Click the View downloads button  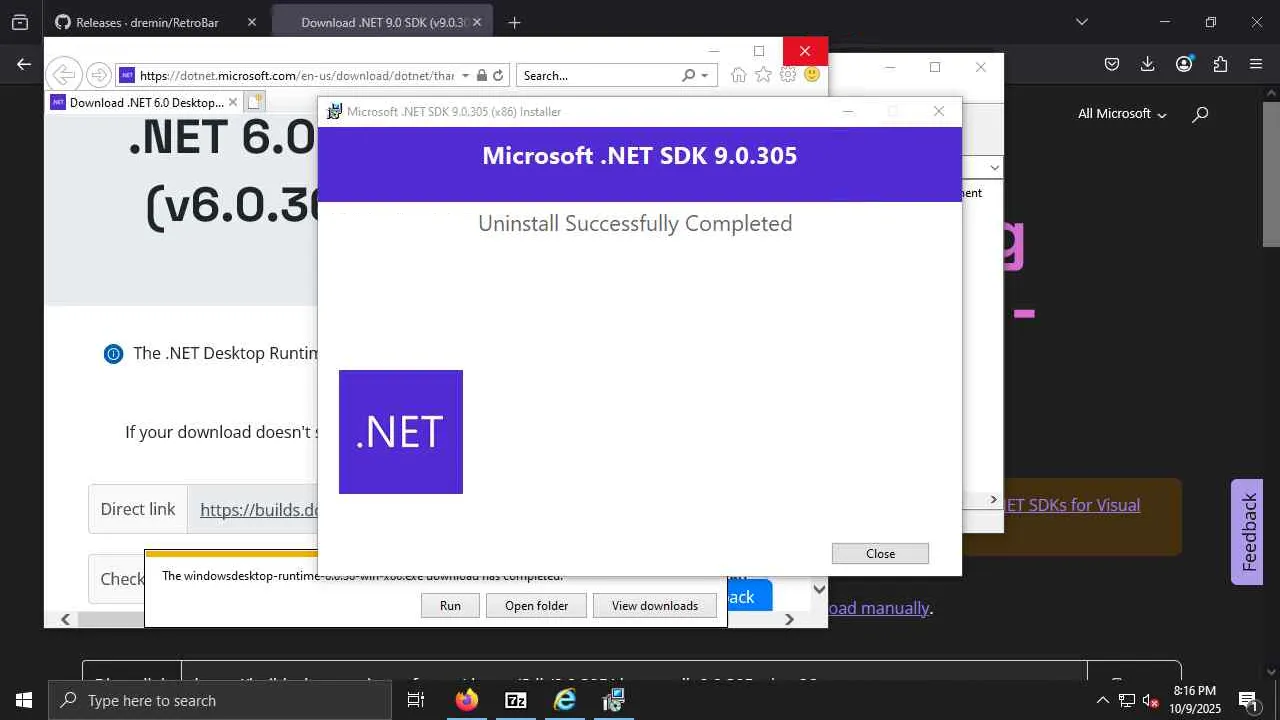[x=655, y=605]
